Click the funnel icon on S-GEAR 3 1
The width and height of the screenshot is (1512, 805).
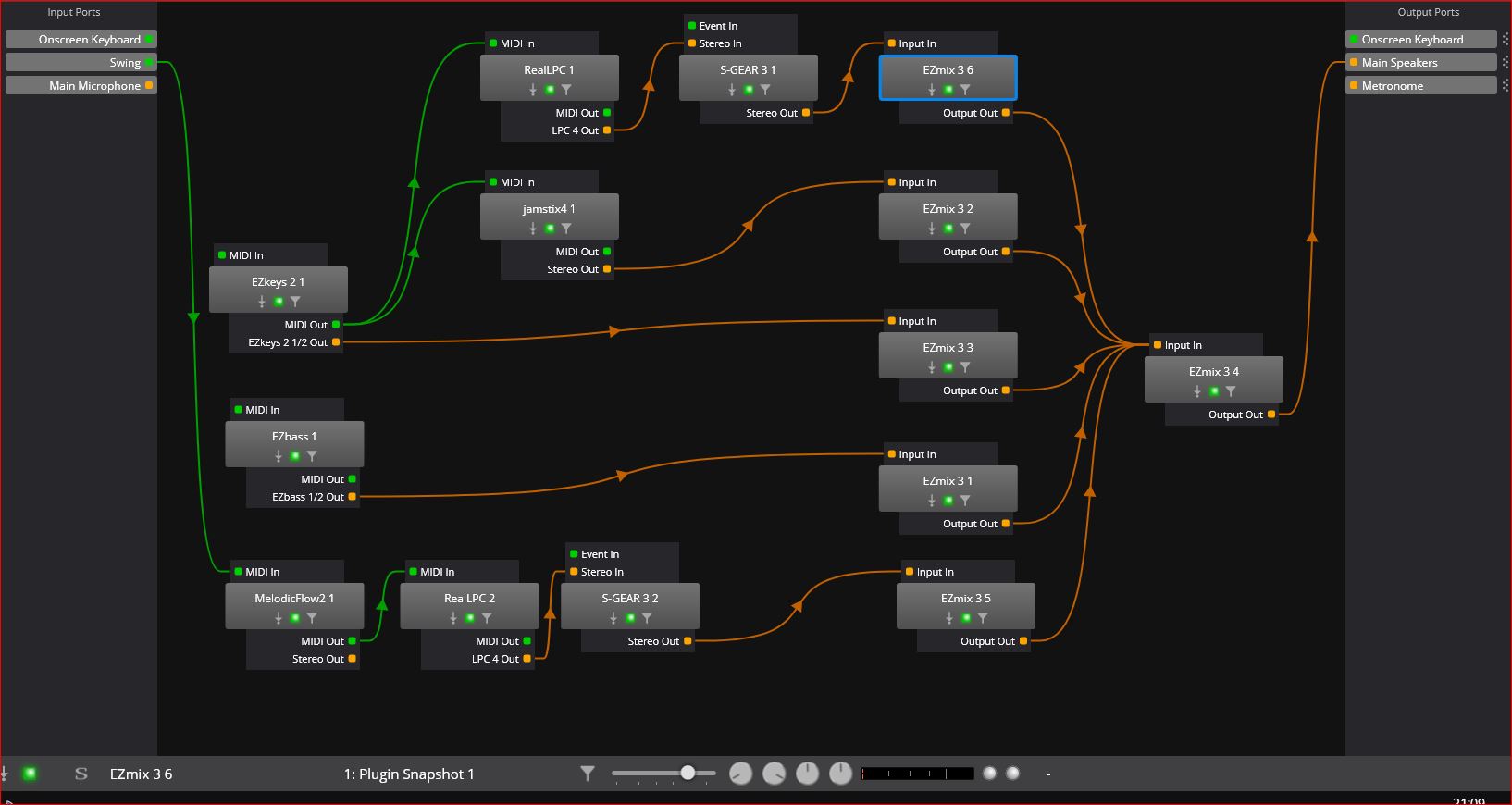765,90
